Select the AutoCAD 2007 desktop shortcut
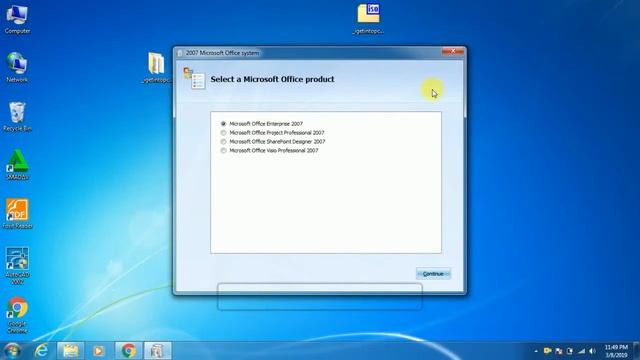 (x=17, y=266)
